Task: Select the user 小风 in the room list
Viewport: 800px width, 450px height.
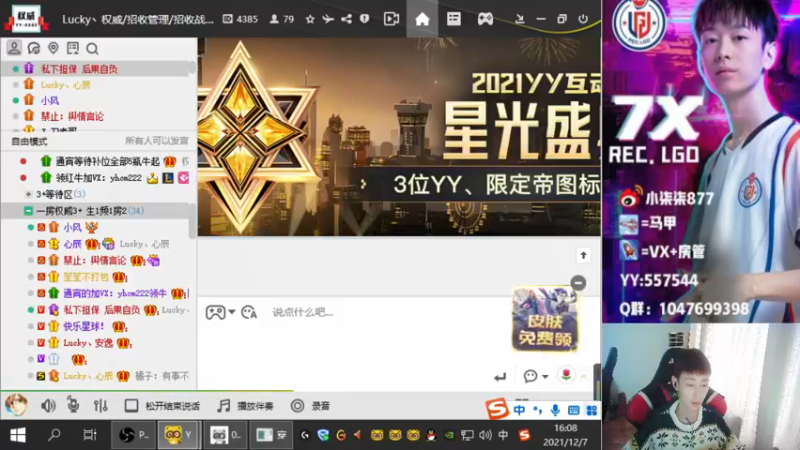Action: (72, 228)
